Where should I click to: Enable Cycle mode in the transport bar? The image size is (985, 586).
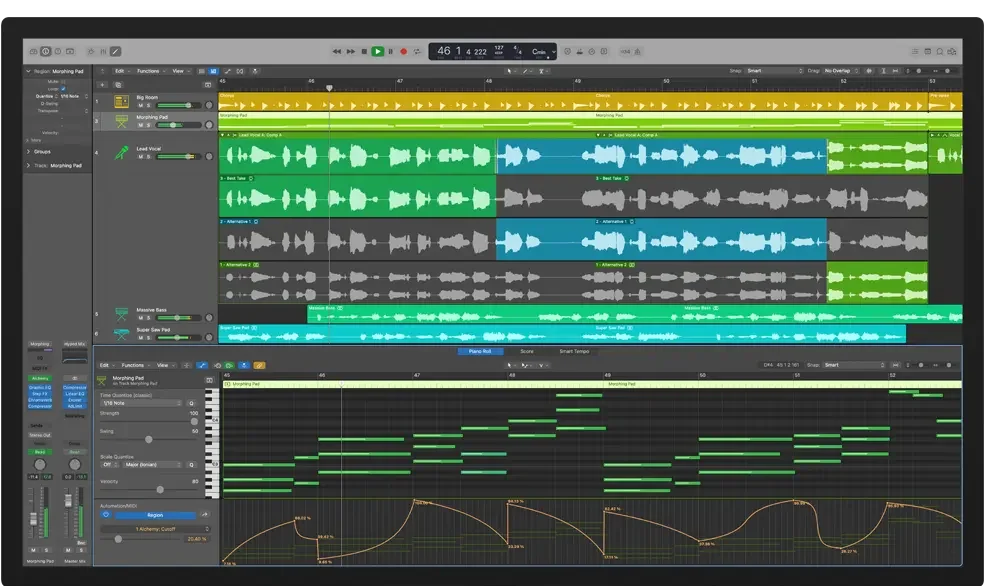click(418, 51)
